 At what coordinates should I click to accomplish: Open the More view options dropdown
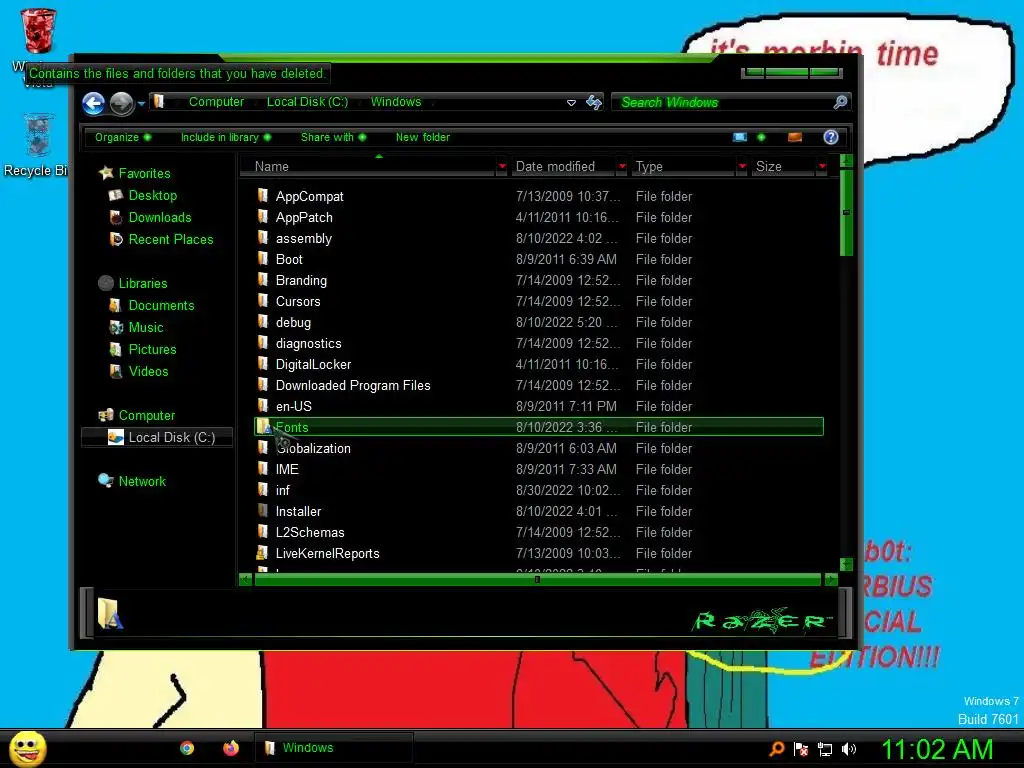[x=761, y=137]
